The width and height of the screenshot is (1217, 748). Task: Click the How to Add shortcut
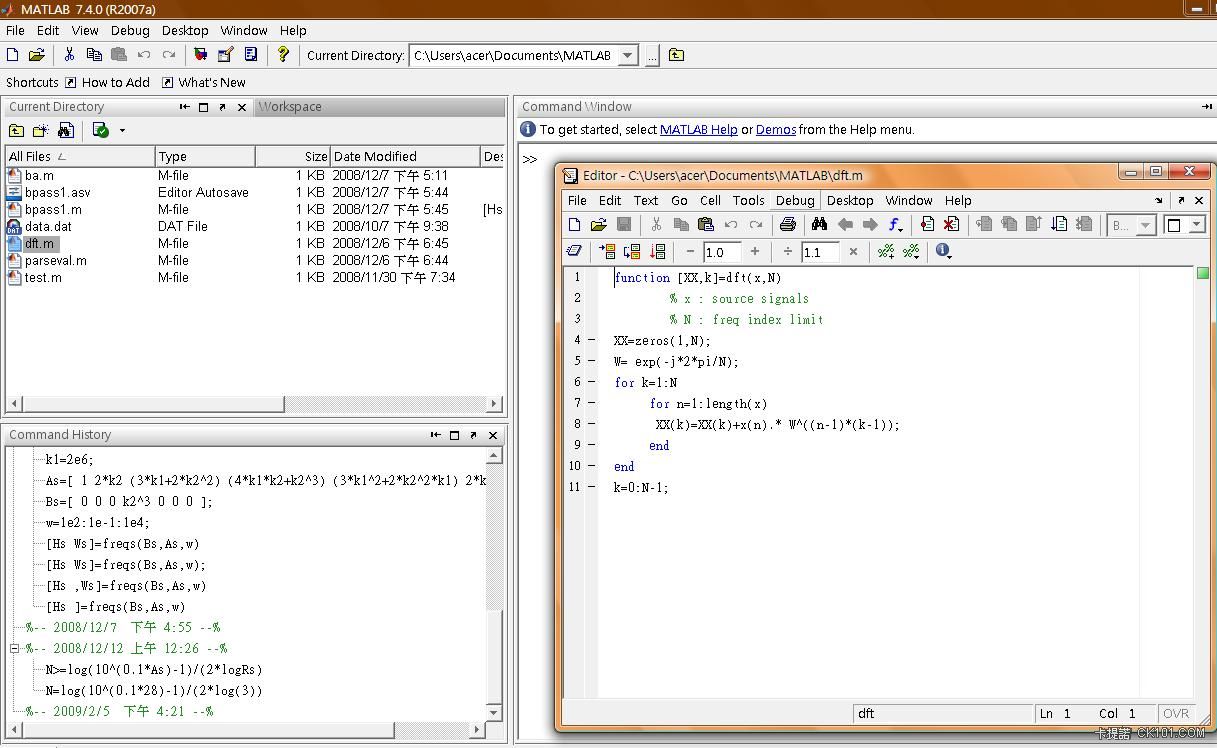click(105, 82)
